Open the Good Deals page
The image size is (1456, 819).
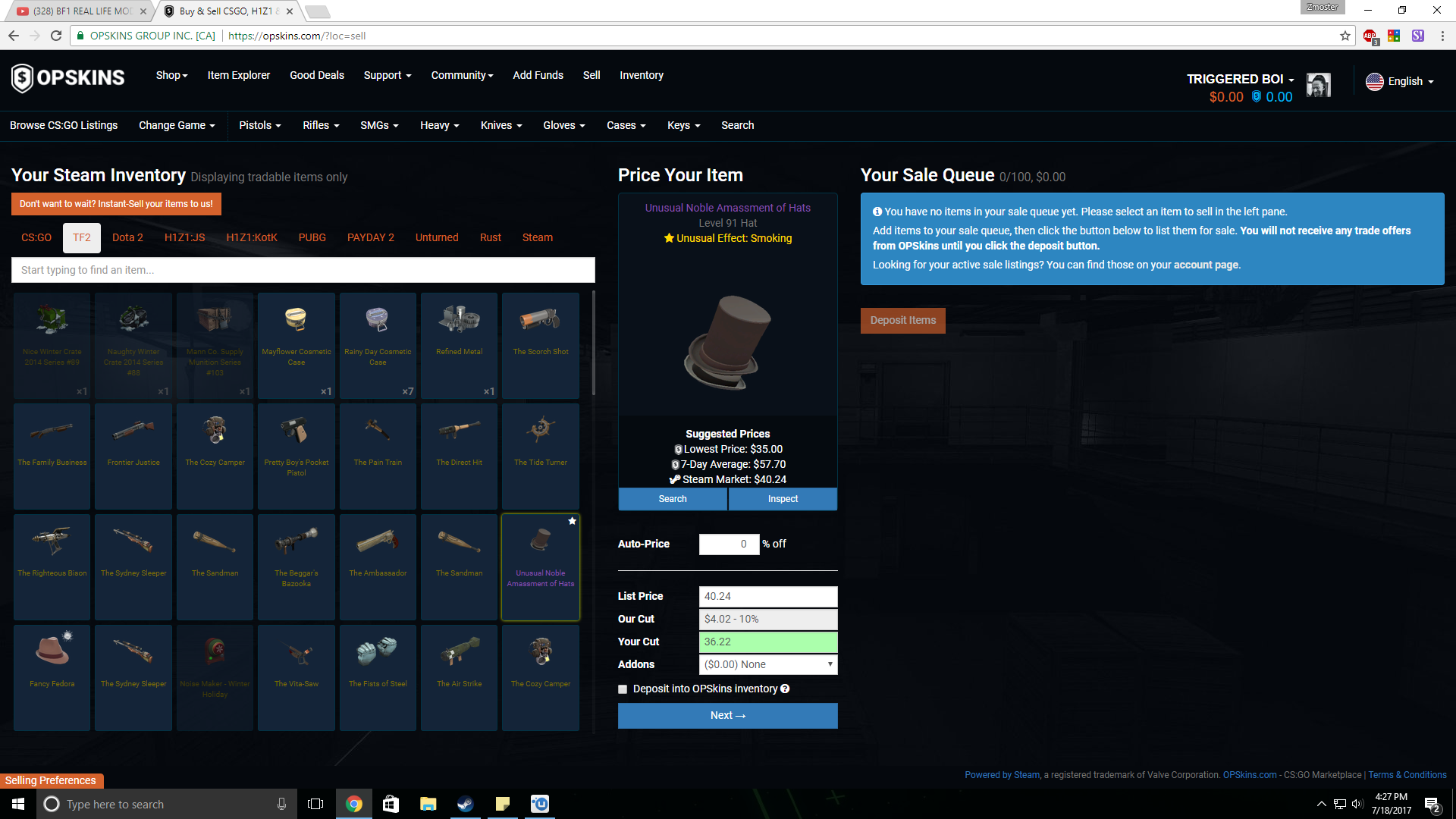317,75
